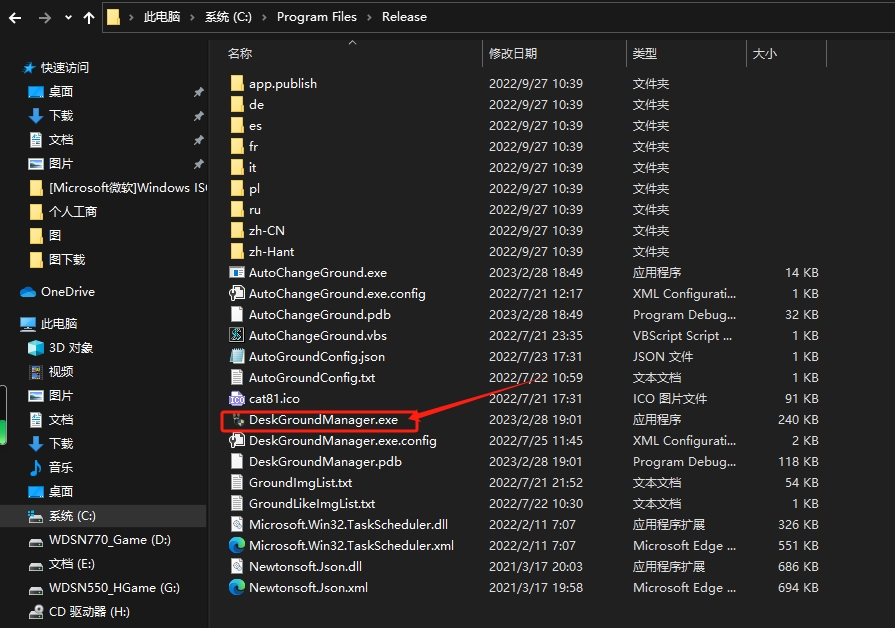
Task: Select 此电脑 computer icon in sidebar
Action: pos(28,324)
